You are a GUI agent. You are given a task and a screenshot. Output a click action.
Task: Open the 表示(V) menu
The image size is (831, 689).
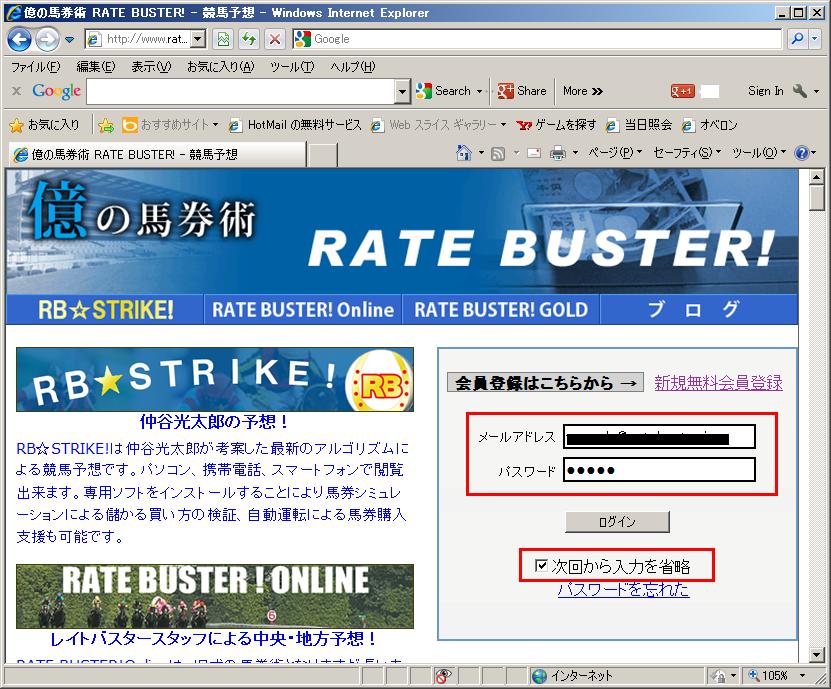[151, 67]
